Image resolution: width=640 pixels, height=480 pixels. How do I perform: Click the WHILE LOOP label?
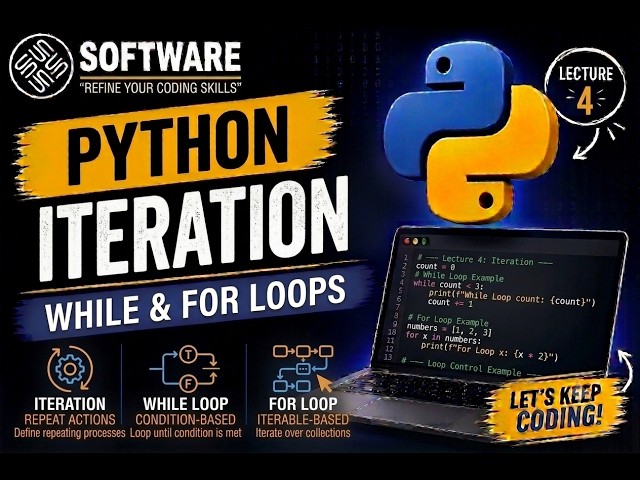[186, 404]
